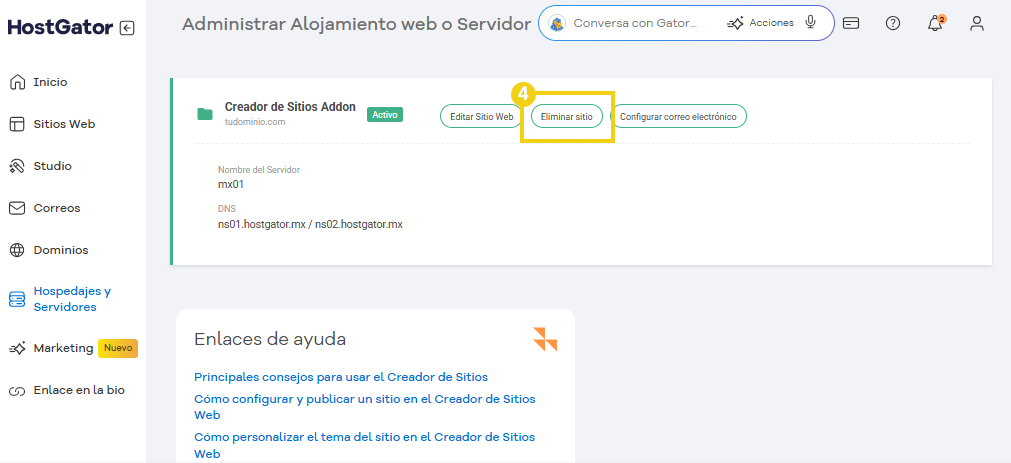Image resolution: width=1011 pixels, height=463 pixels.
Task: Click the Editar Sitio Web button
Action: click(481, 117)
